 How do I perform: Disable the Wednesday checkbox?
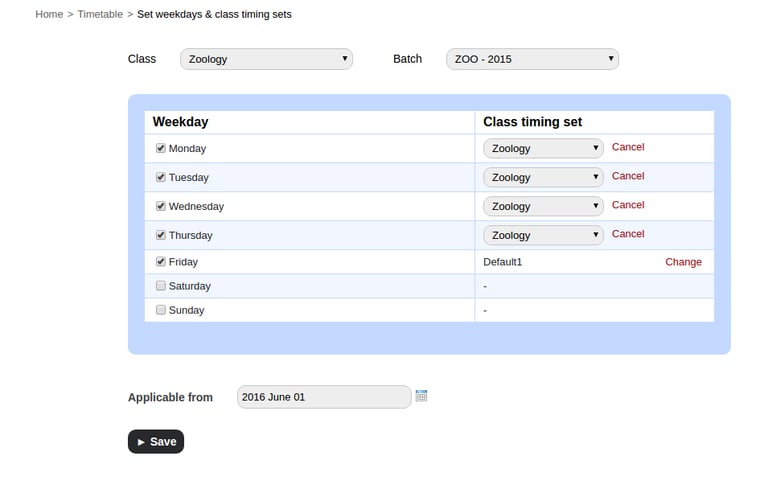[x=161, y=206]
